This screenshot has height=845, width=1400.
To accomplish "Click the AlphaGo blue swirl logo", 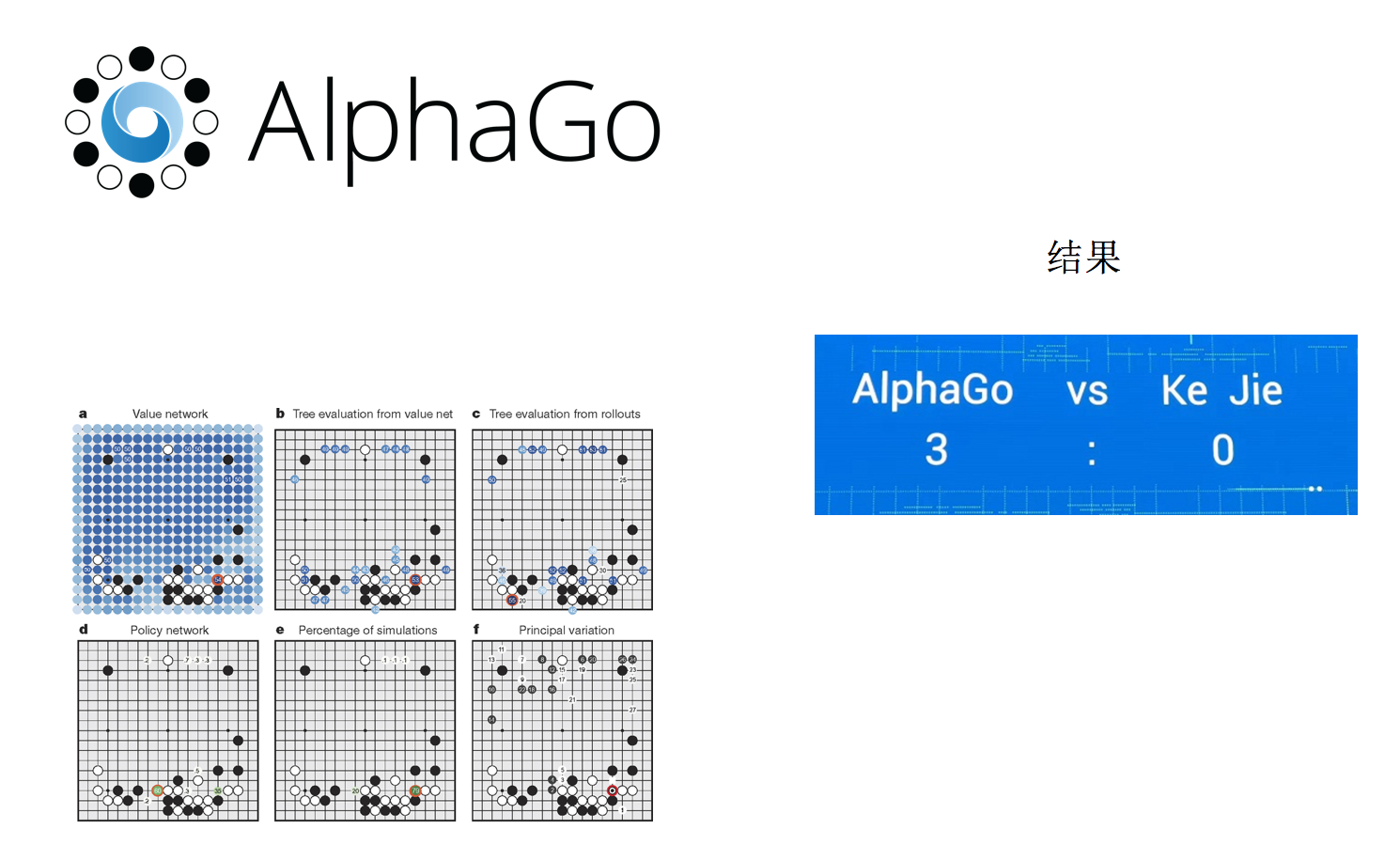I will (x=142, y=122).
